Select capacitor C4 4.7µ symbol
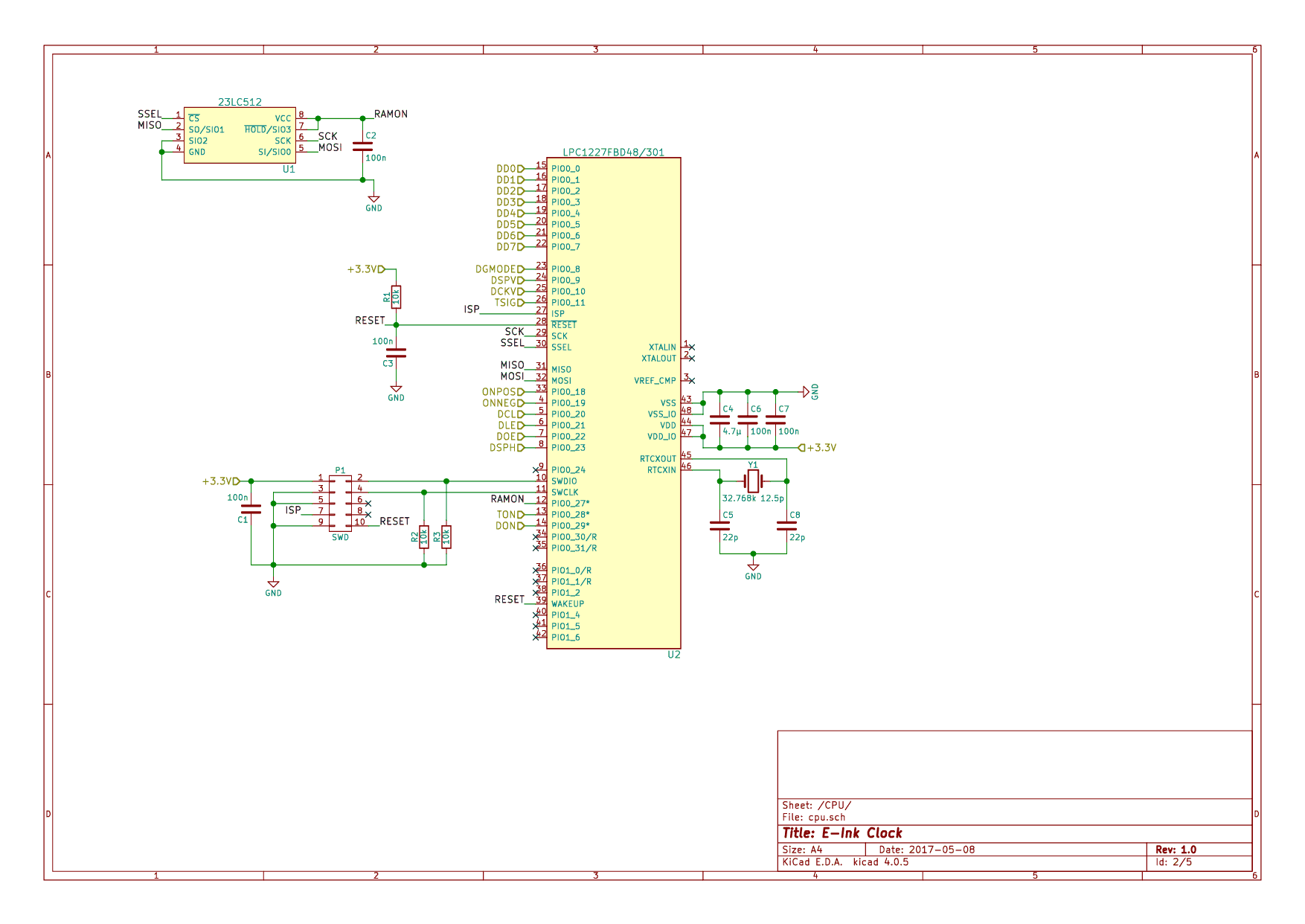Image resolution: width=1305 pixels, height=924 pixels. point(719,420)
